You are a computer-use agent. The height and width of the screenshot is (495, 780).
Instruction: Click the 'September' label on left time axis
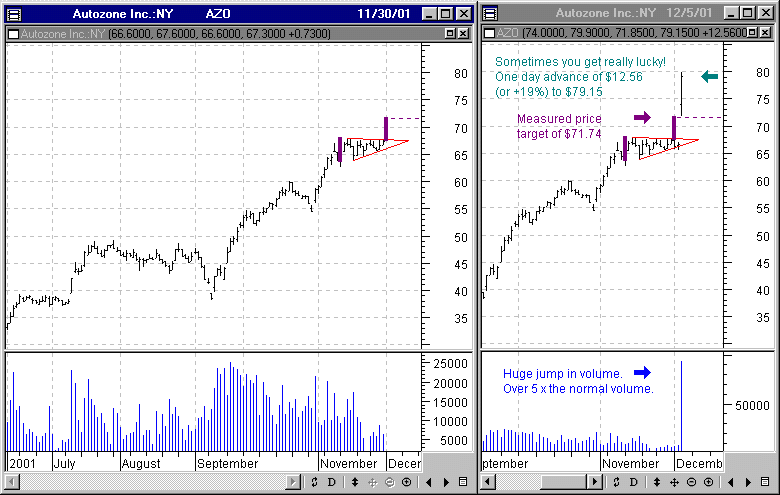point(227,464)
